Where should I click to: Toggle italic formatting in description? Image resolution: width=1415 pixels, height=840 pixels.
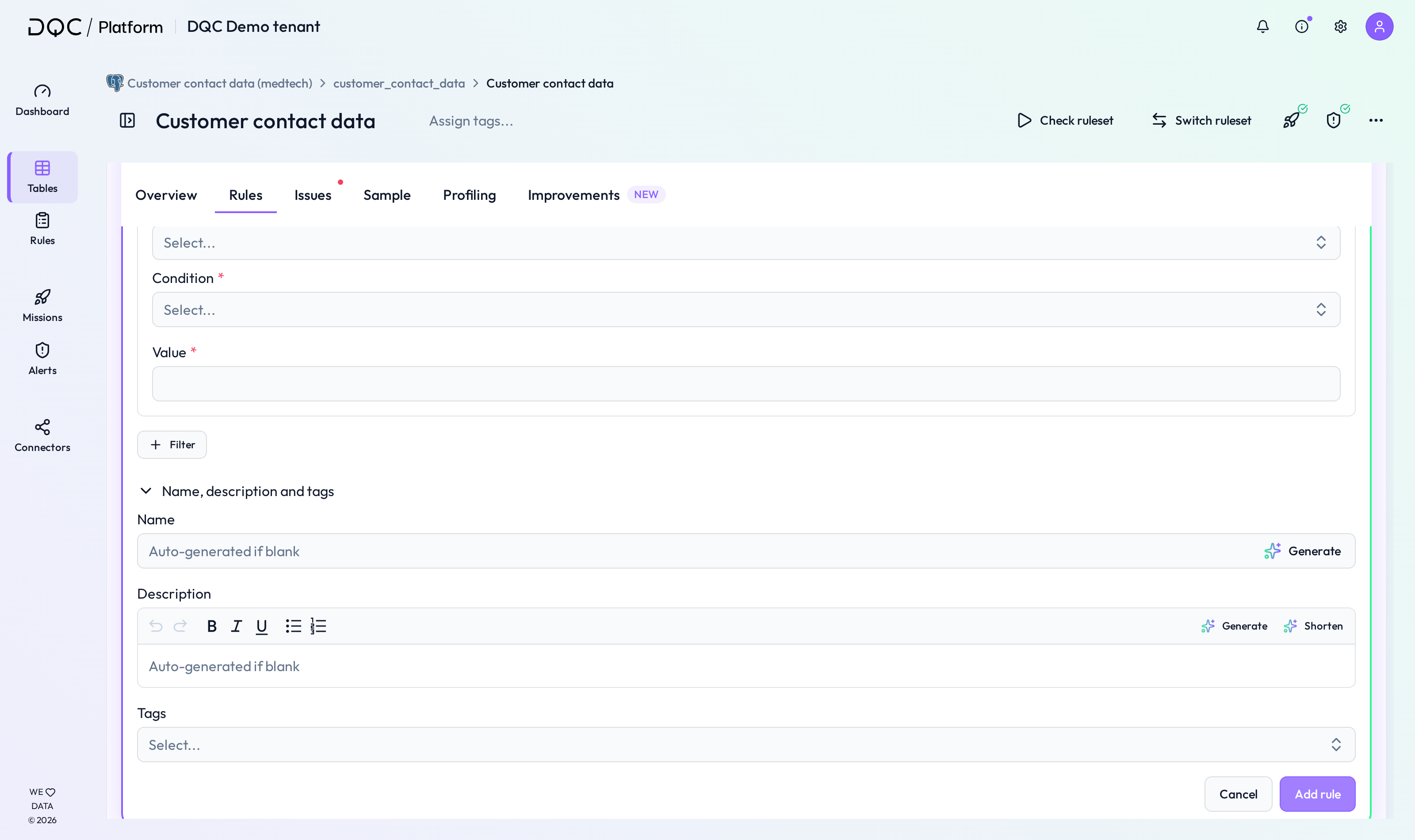(237, 626)
